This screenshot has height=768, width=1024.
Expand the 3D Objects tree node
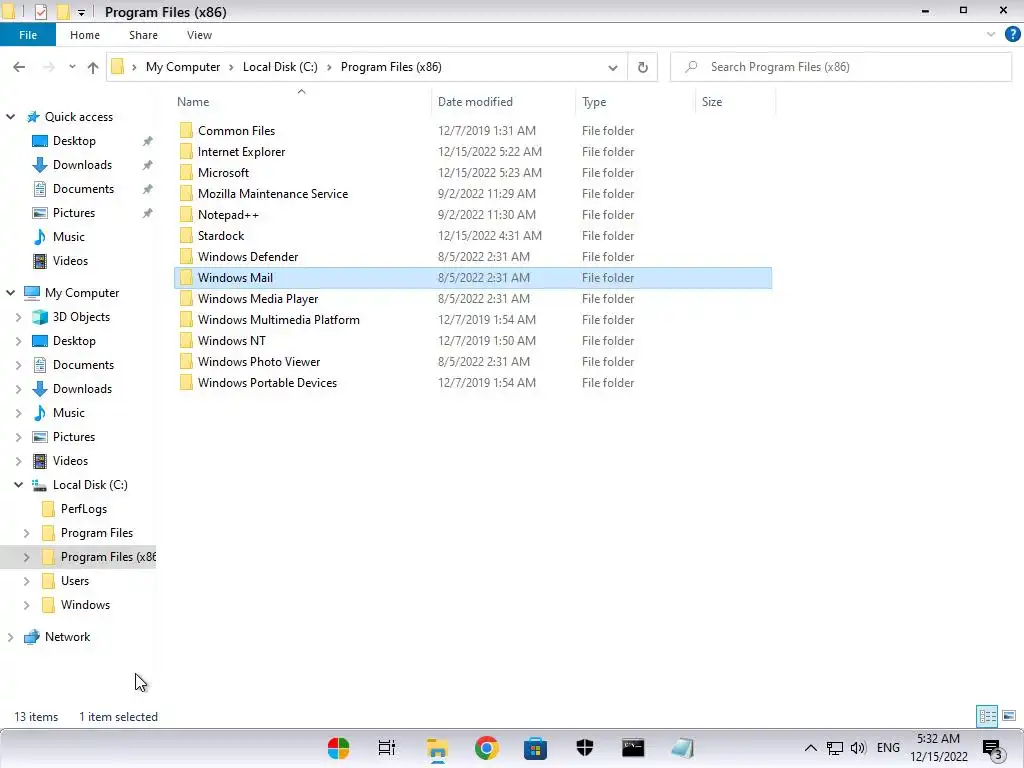18,317
